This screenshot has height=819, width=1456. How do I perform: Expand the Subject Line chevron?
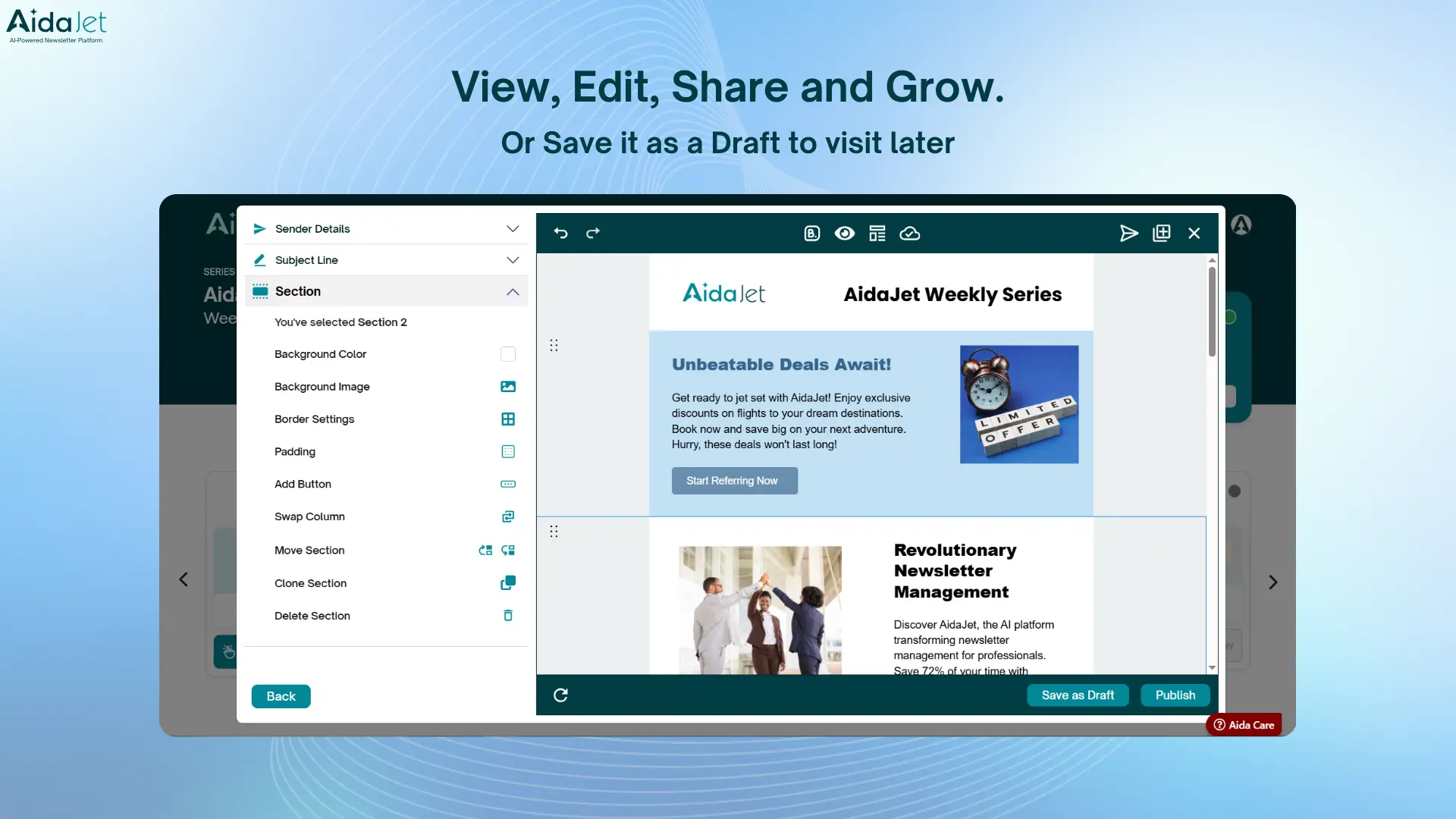coord(513,260)
